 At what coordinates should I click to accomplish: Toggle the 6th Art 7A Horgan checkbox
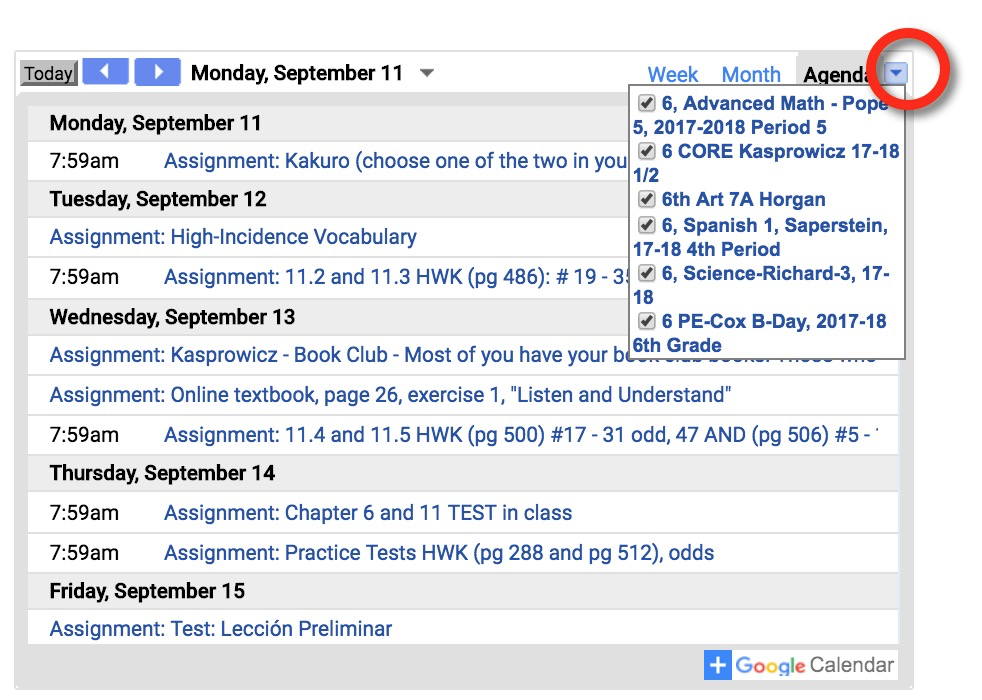point(647,199)
